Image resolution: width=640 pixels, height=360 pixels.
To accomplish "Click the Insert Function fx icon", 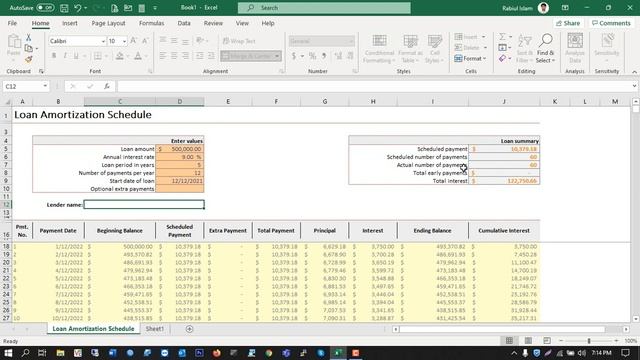I will [107, 86].
